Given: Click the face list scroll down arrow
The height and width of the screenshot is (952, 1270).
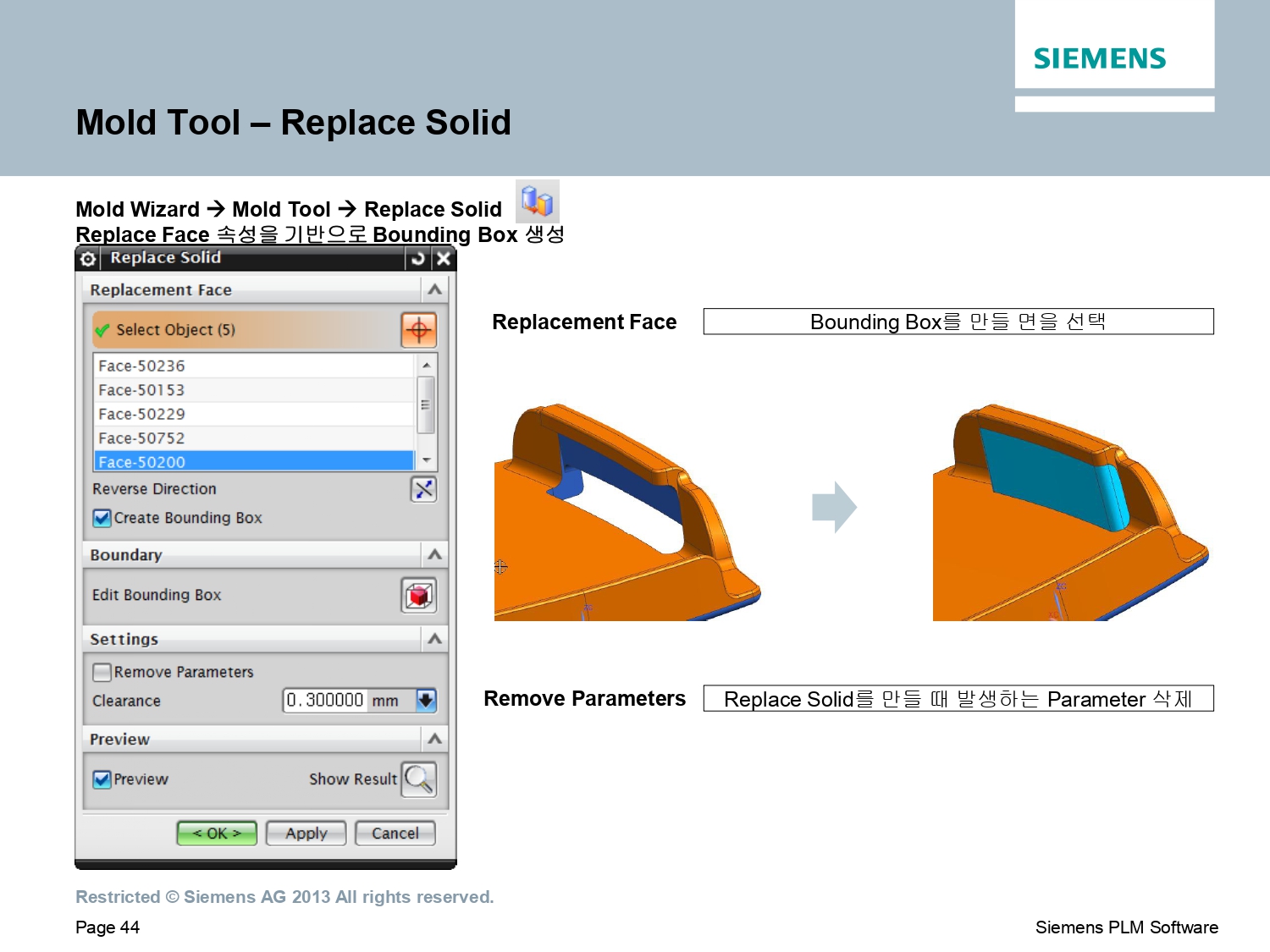Looking at the screenshot, I should click(x=427, y=460).
